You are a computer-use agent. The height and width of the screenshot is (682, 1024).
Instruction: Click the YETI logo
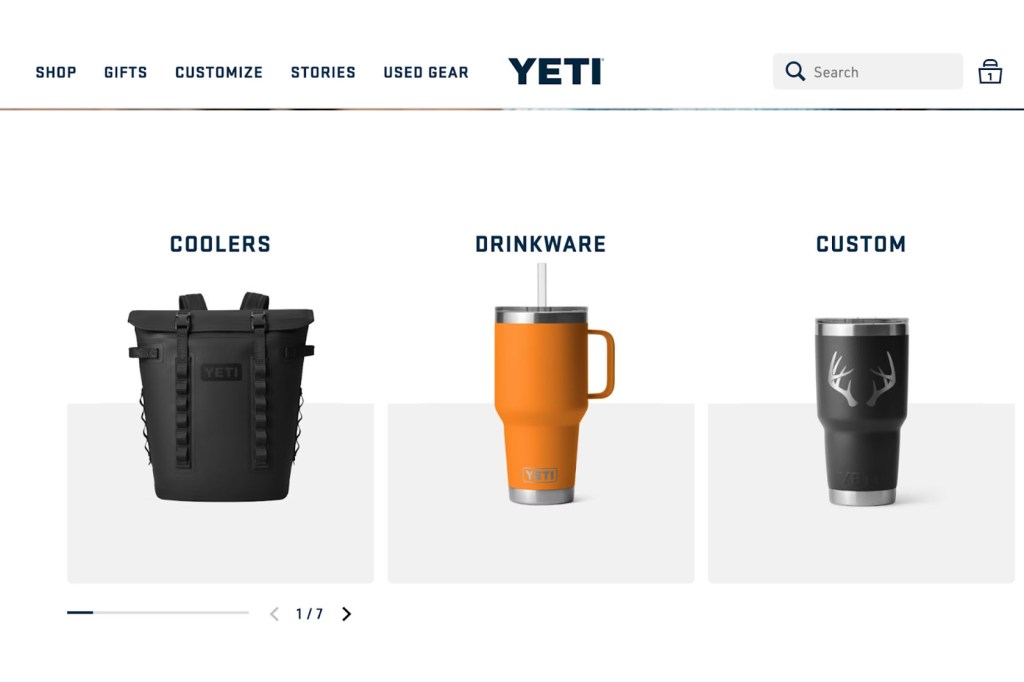point(556,71)
